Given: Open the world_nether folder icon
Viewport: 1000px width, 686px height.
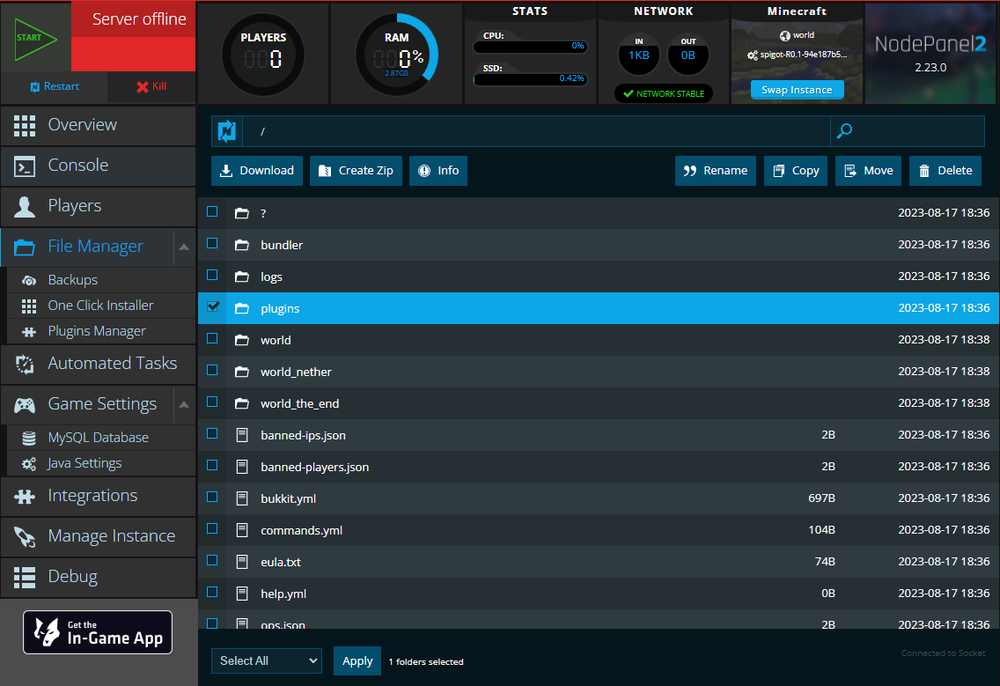Looking at the screenshot, I should click(241, 372).
